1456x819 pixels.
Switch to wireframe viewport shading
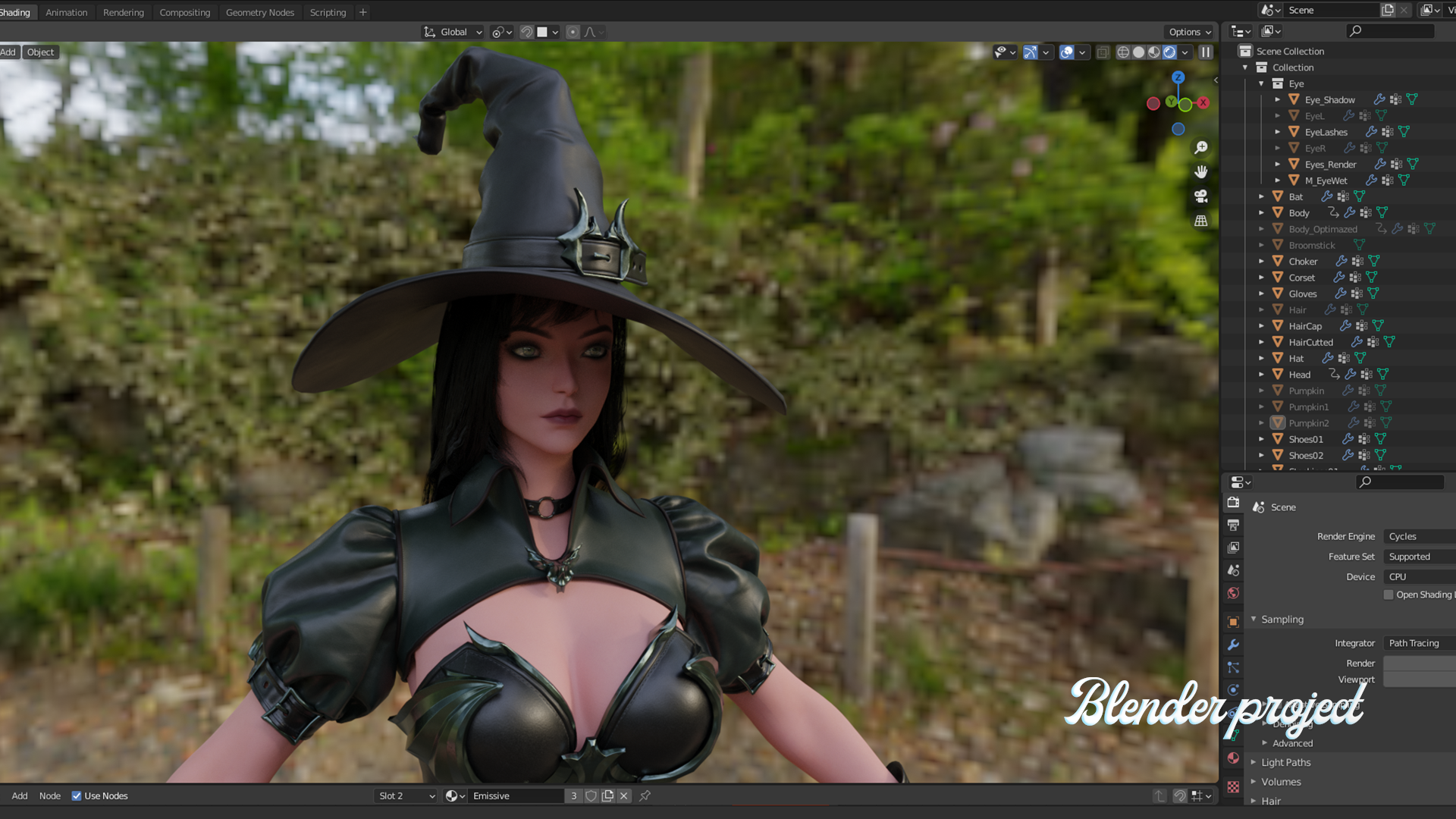tap(1123, 52)
